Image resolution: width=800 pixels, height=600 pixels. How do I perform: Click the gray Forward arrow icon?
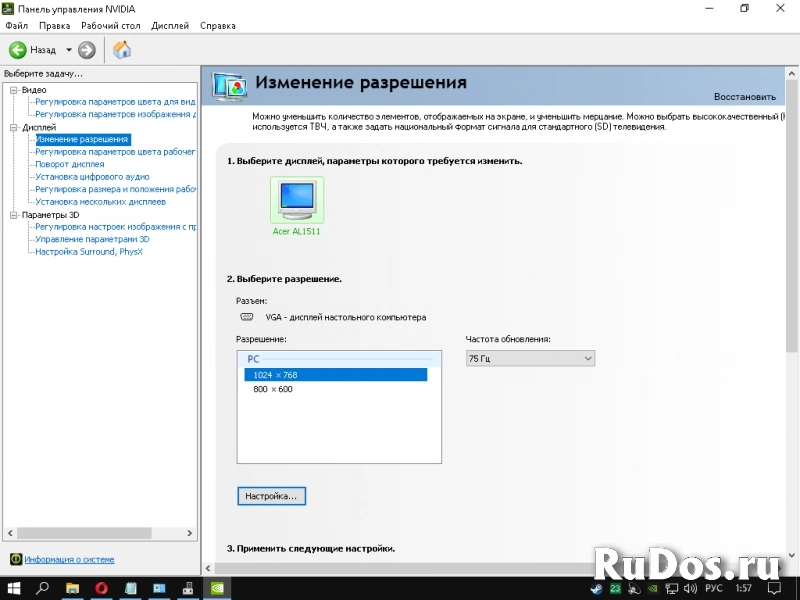pos(87,49)
